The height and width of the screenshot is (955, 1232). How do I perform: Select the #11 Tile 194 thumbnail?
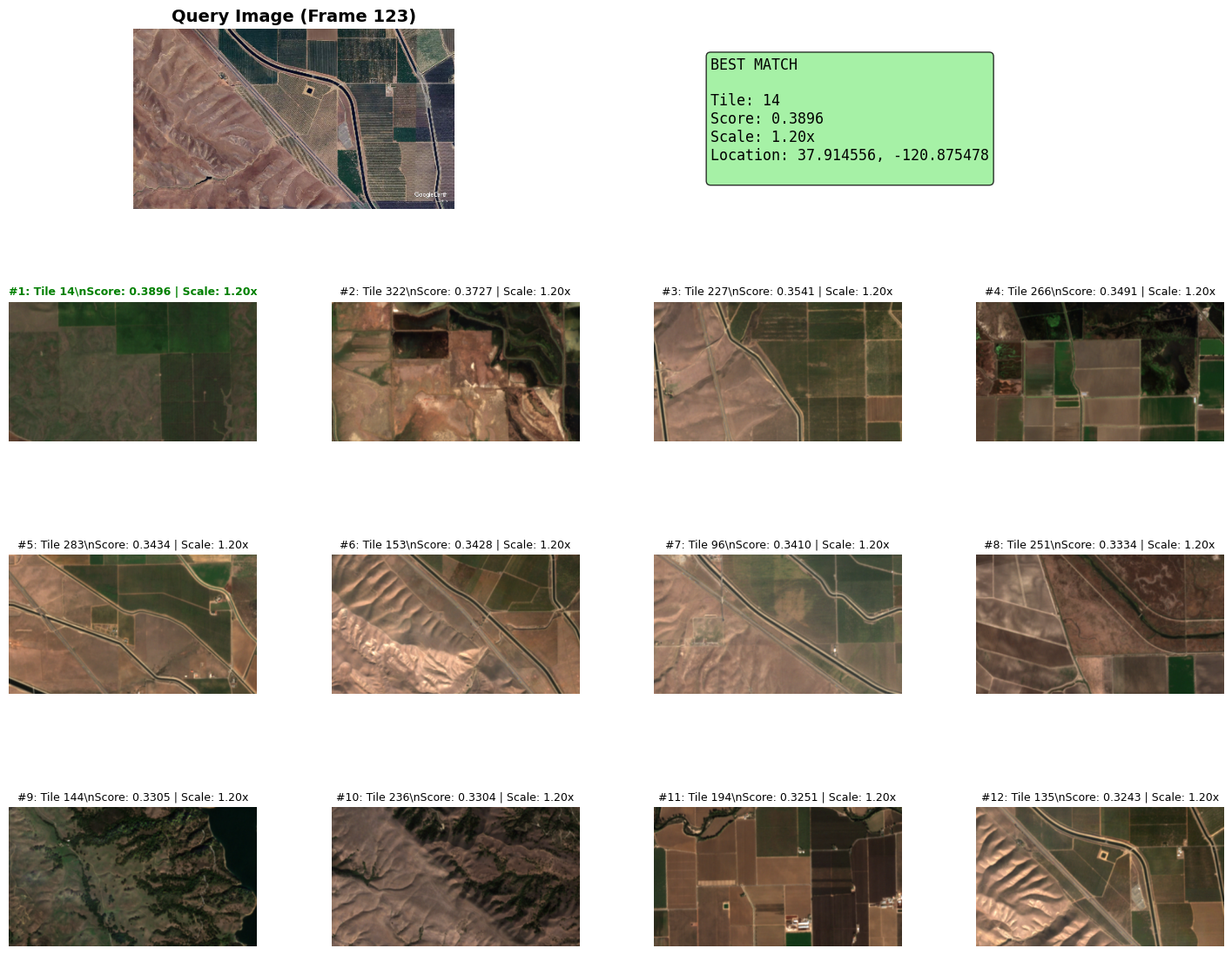click(x=778, y=877)
